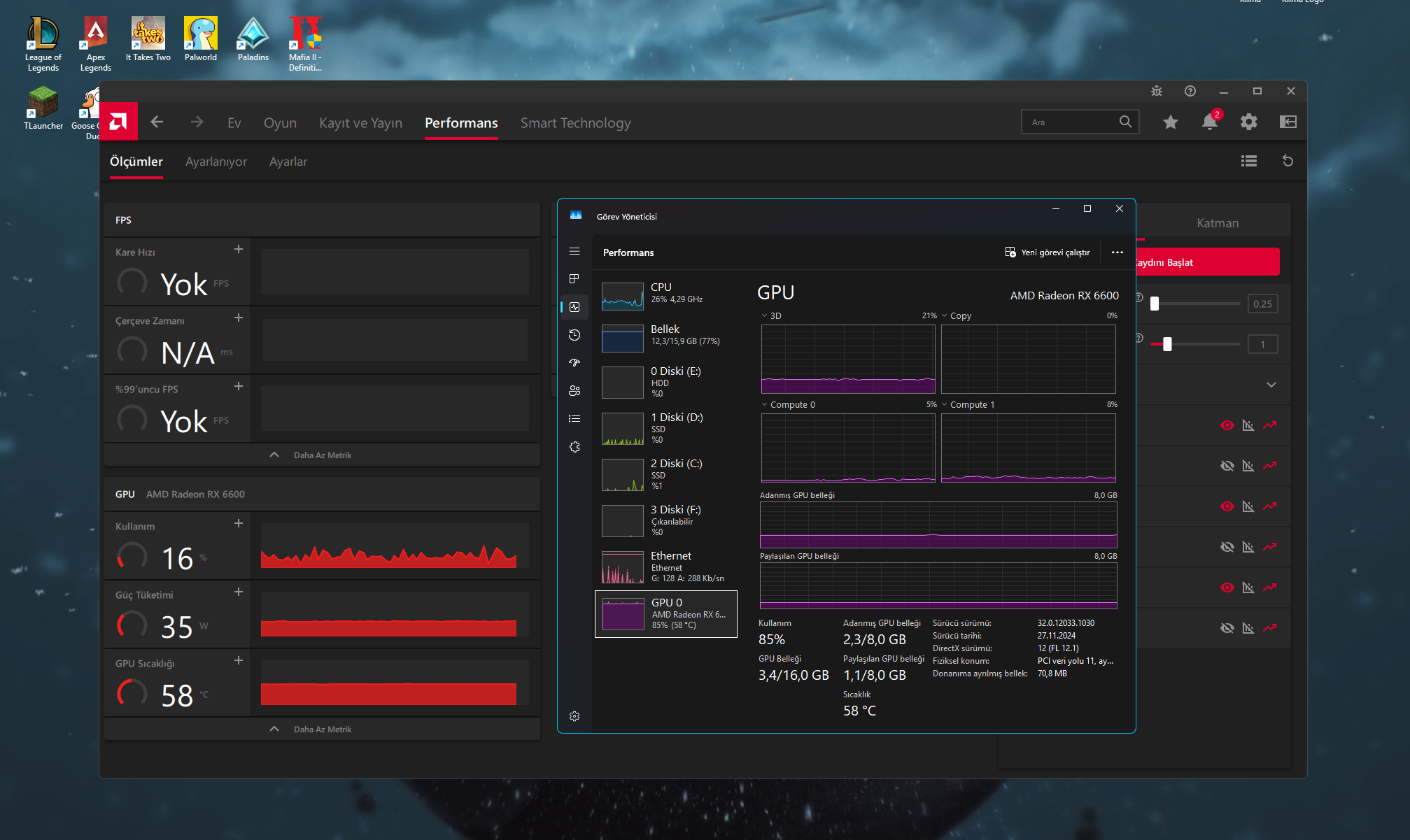Screen dimensions: 1410x840
Task: Open the Compute 0 graph dropdown
Action: click(x=764, y=404)
